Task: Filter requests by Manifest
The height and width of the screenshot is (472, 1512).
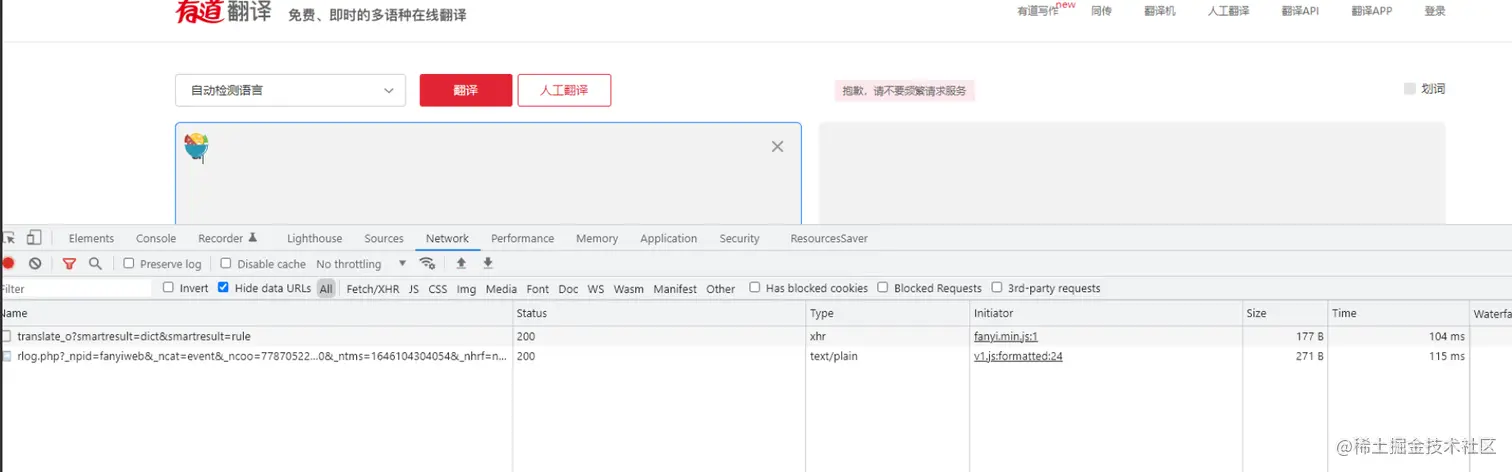Action: 675,289
